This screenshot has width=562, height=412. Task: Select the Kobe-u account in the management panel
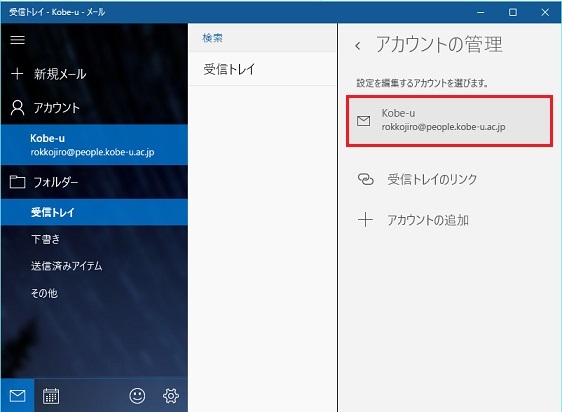[449, 121]
